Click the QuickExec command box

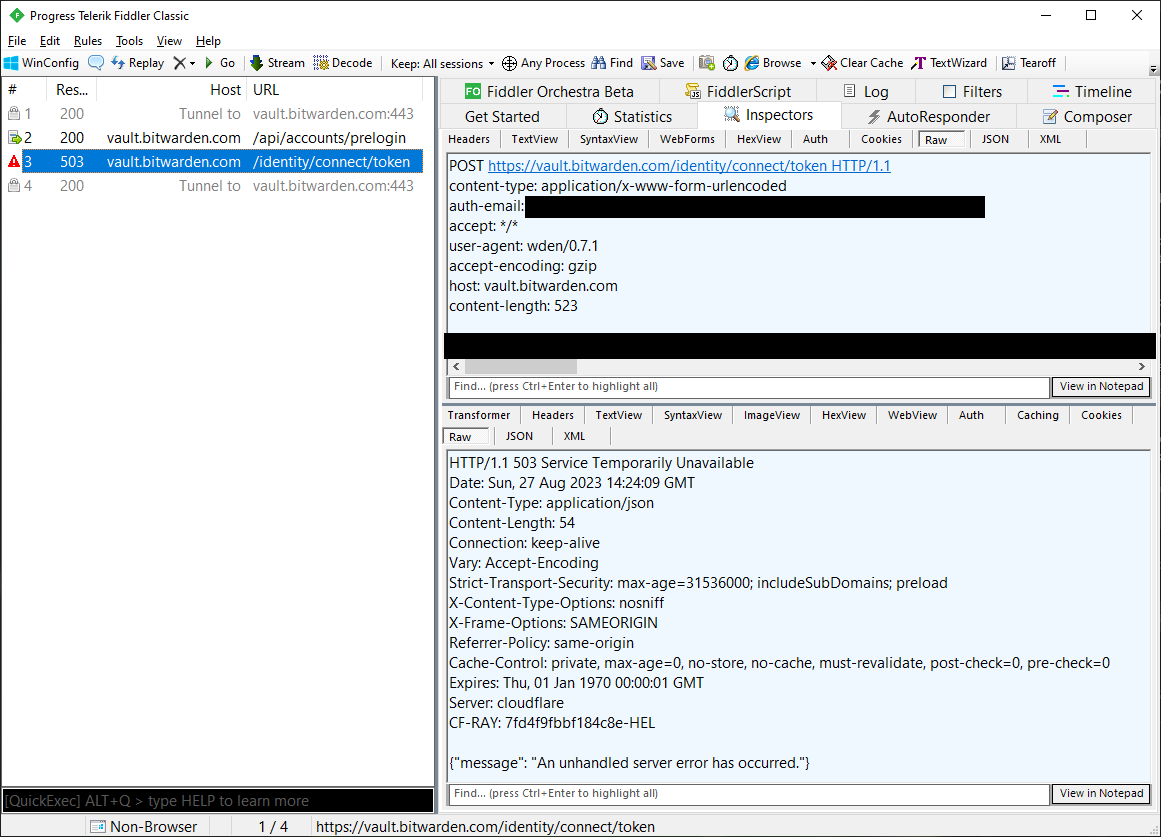click(x=218, y=801)
